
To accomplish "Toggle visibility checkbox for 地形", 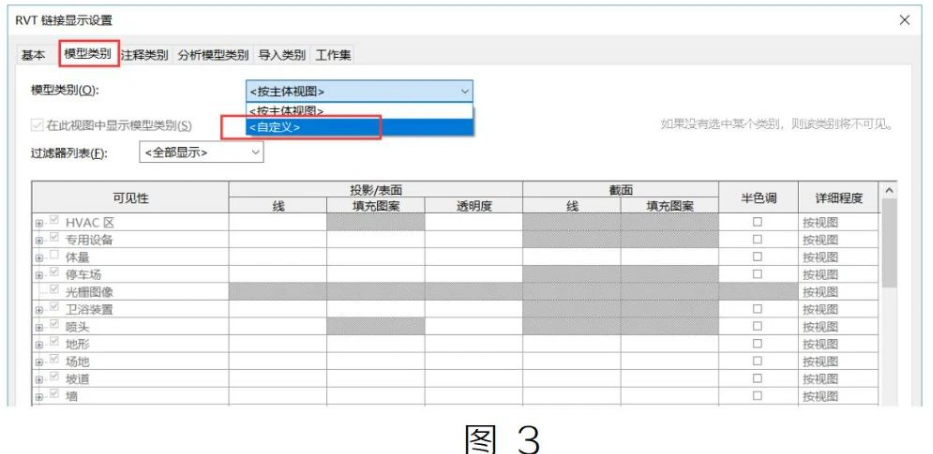I will pos(55,342).
